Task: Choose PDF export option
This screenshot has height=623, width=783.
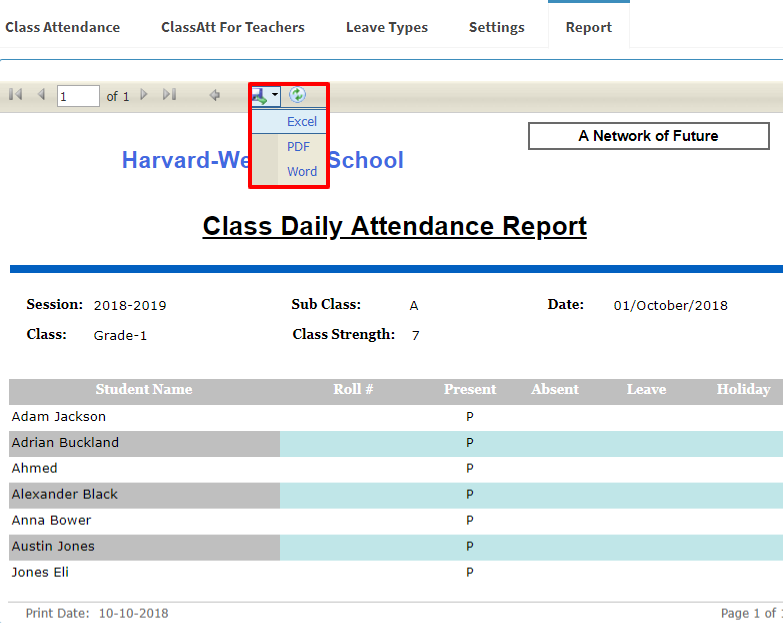Action: point(298,147)
